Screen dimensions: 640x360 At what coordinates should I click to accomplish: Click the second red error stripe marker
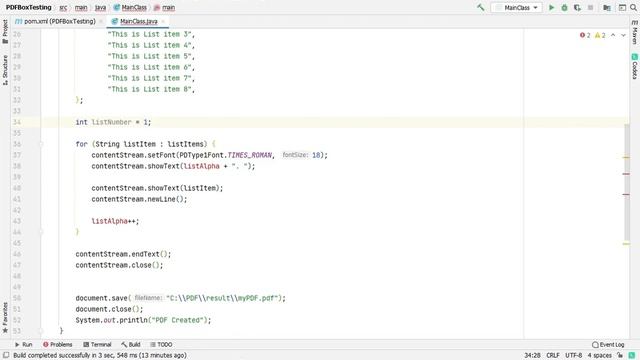[x=626, y=194]
